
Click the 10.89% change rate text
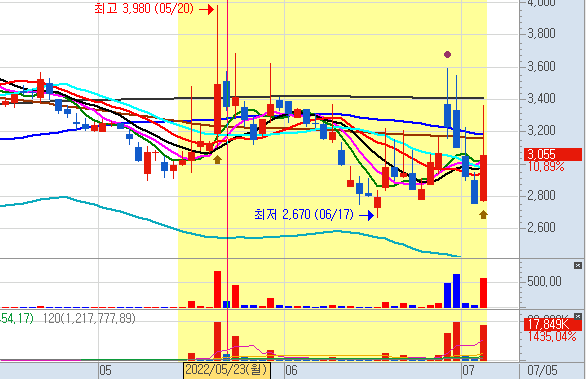coord(546,167)
